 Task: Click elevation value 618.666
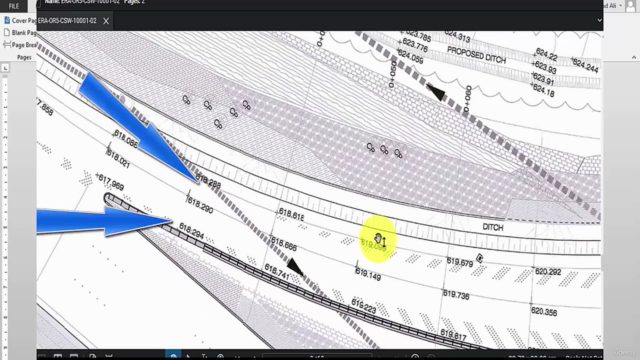[284, 244]
